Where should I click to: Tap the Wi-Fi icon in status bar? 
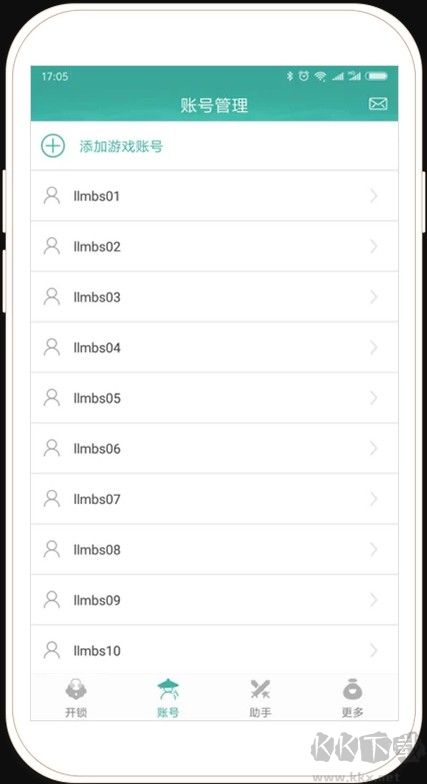click(x=320, y=76)
